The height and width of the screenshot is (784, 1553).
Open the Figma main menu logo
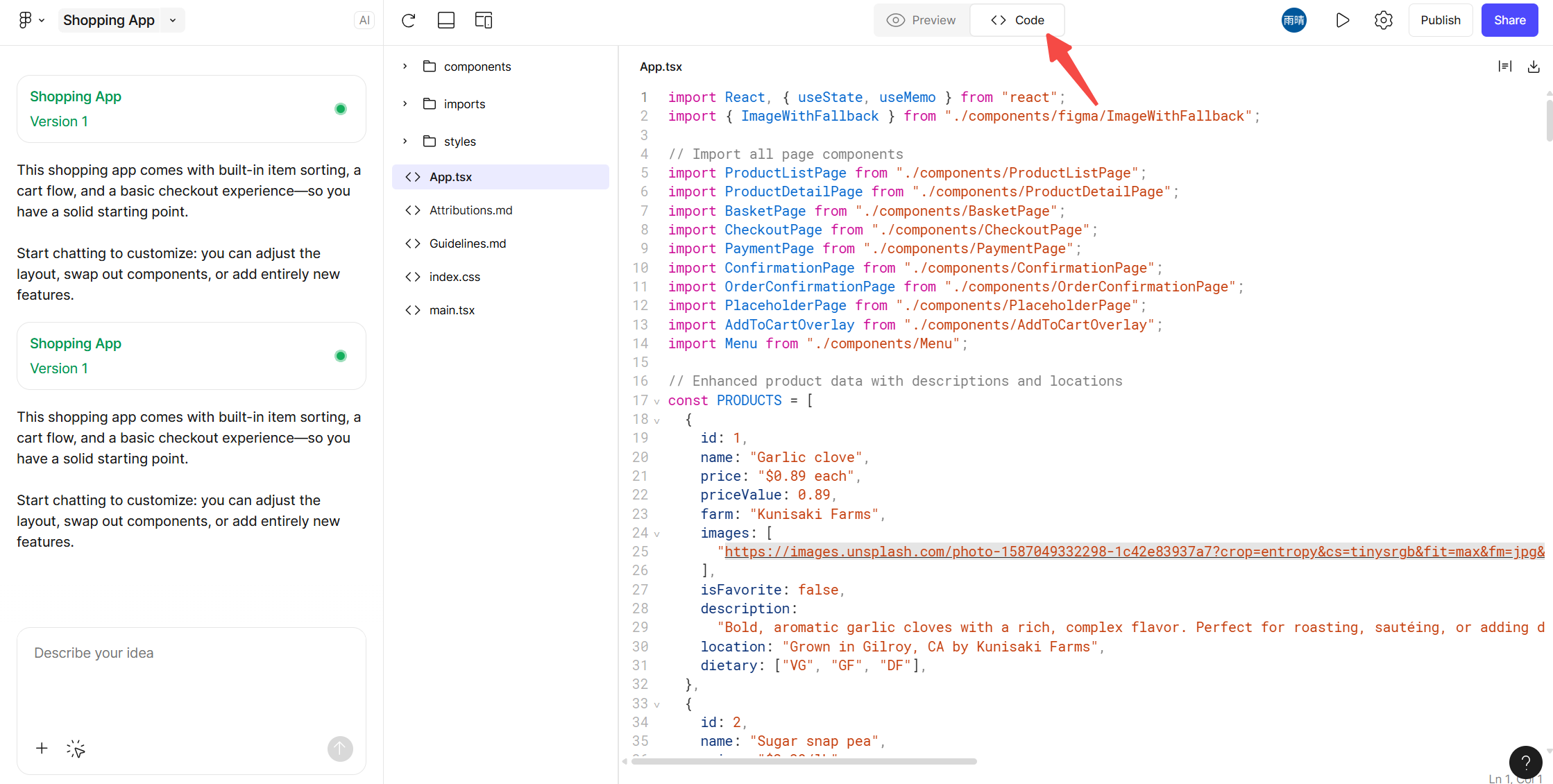coord(26,20)
